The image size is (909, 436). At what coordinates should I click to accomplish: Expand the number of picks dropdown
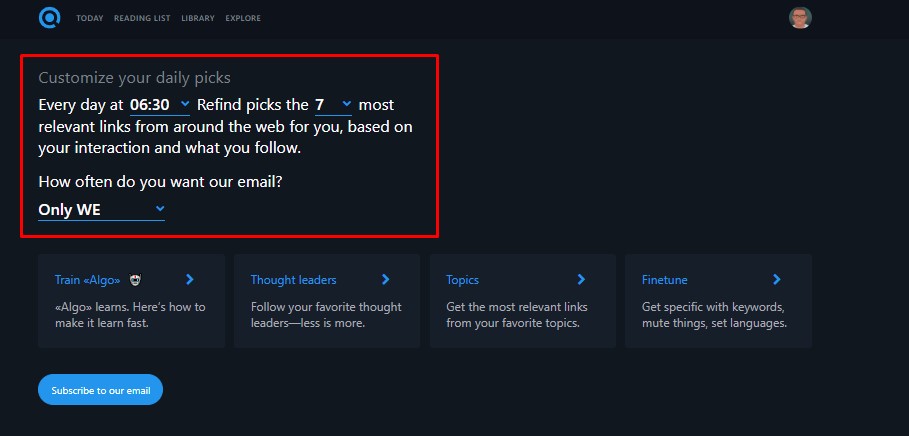pyautogui.click(x=333, y=104)
